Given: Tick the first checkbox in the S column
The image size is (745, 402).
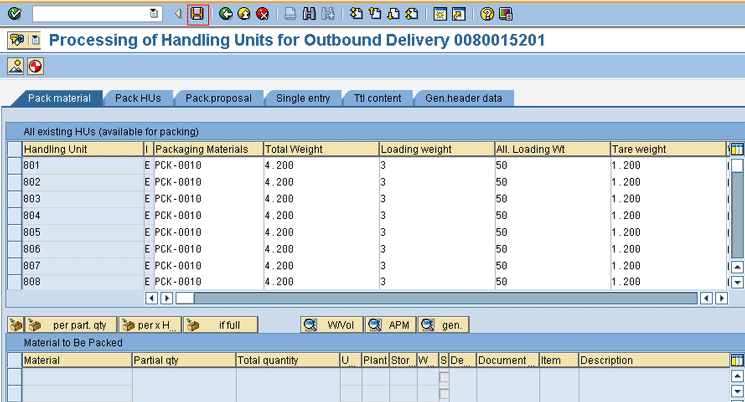Looking at the screenshot, I should tap(444, 377).
